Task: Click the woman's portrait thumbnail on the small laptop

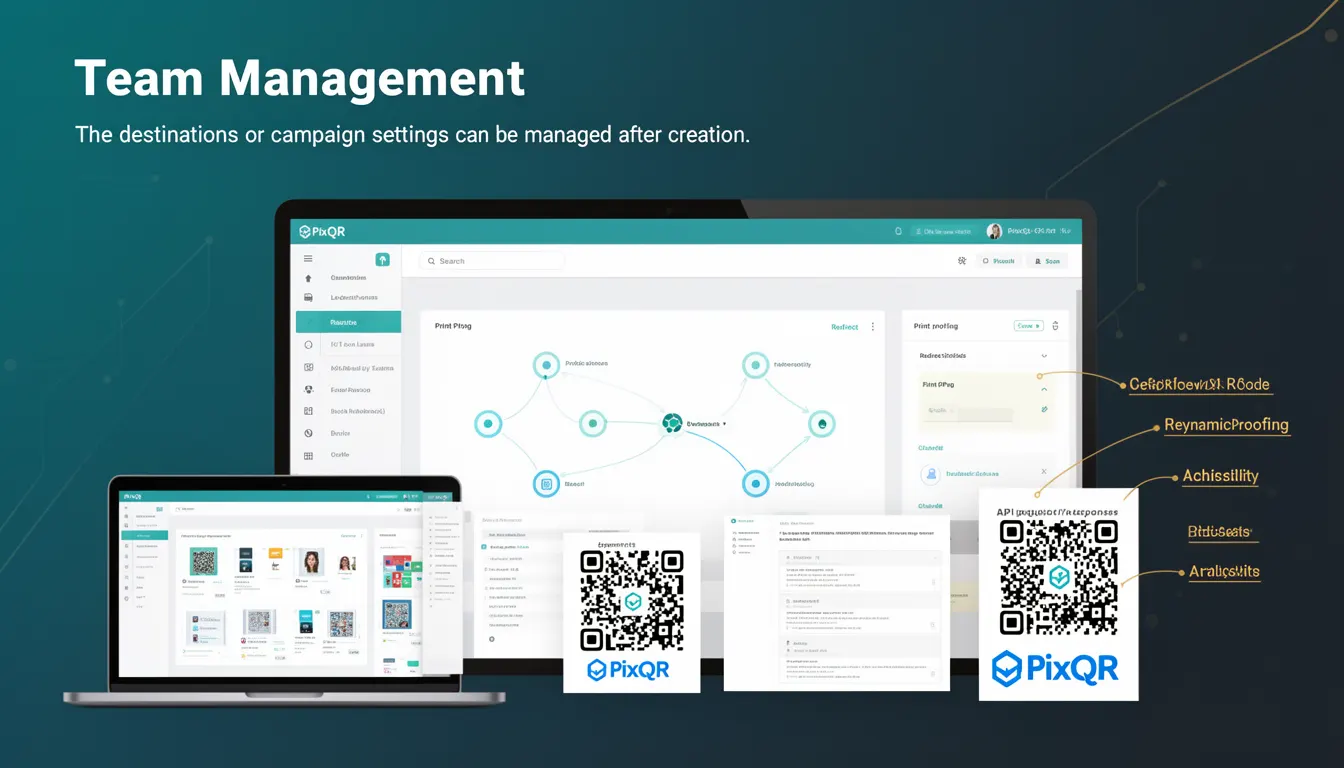Action: click(311, 562)
